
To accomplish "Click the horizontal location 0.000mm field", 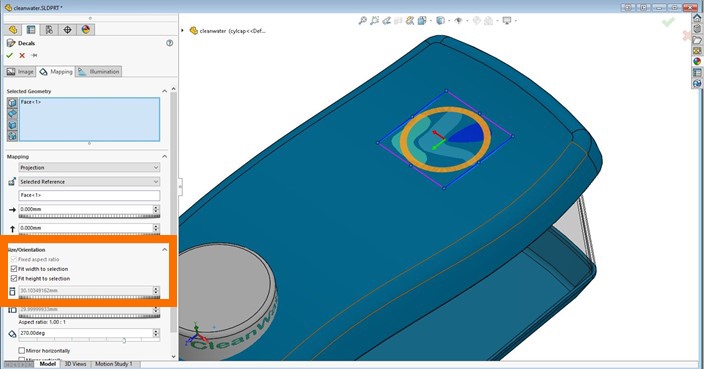I will 85,209.
